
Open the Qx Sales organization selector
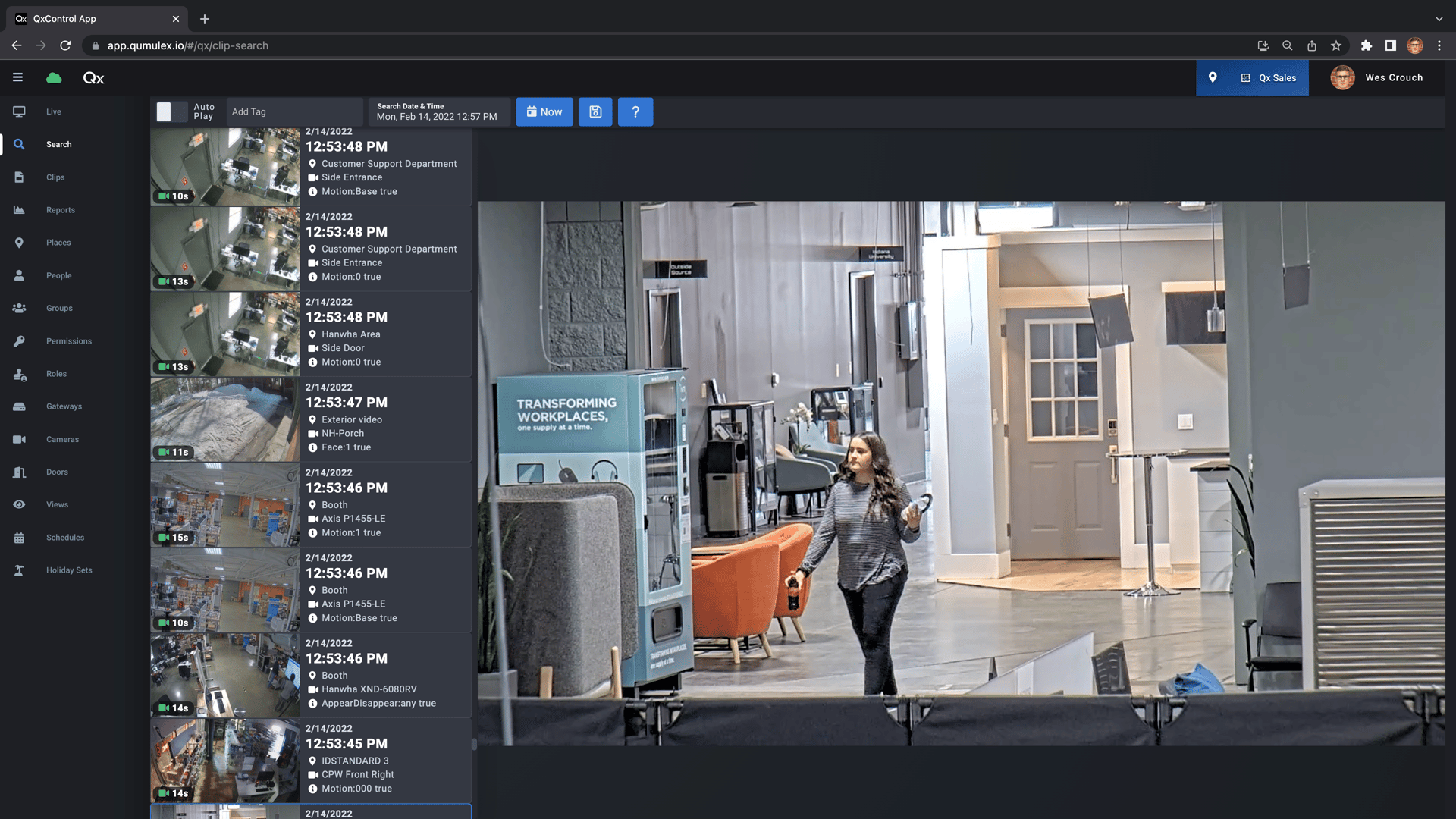pyautogui.click(x=1269, y=77)
